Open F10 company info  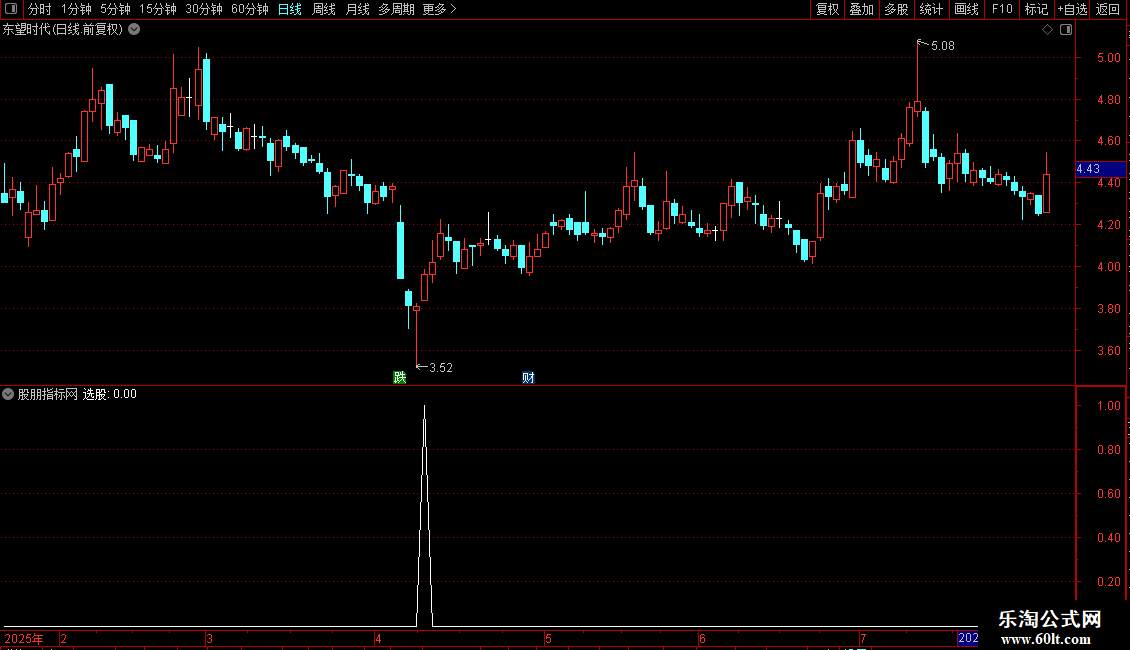point(1002,9)
